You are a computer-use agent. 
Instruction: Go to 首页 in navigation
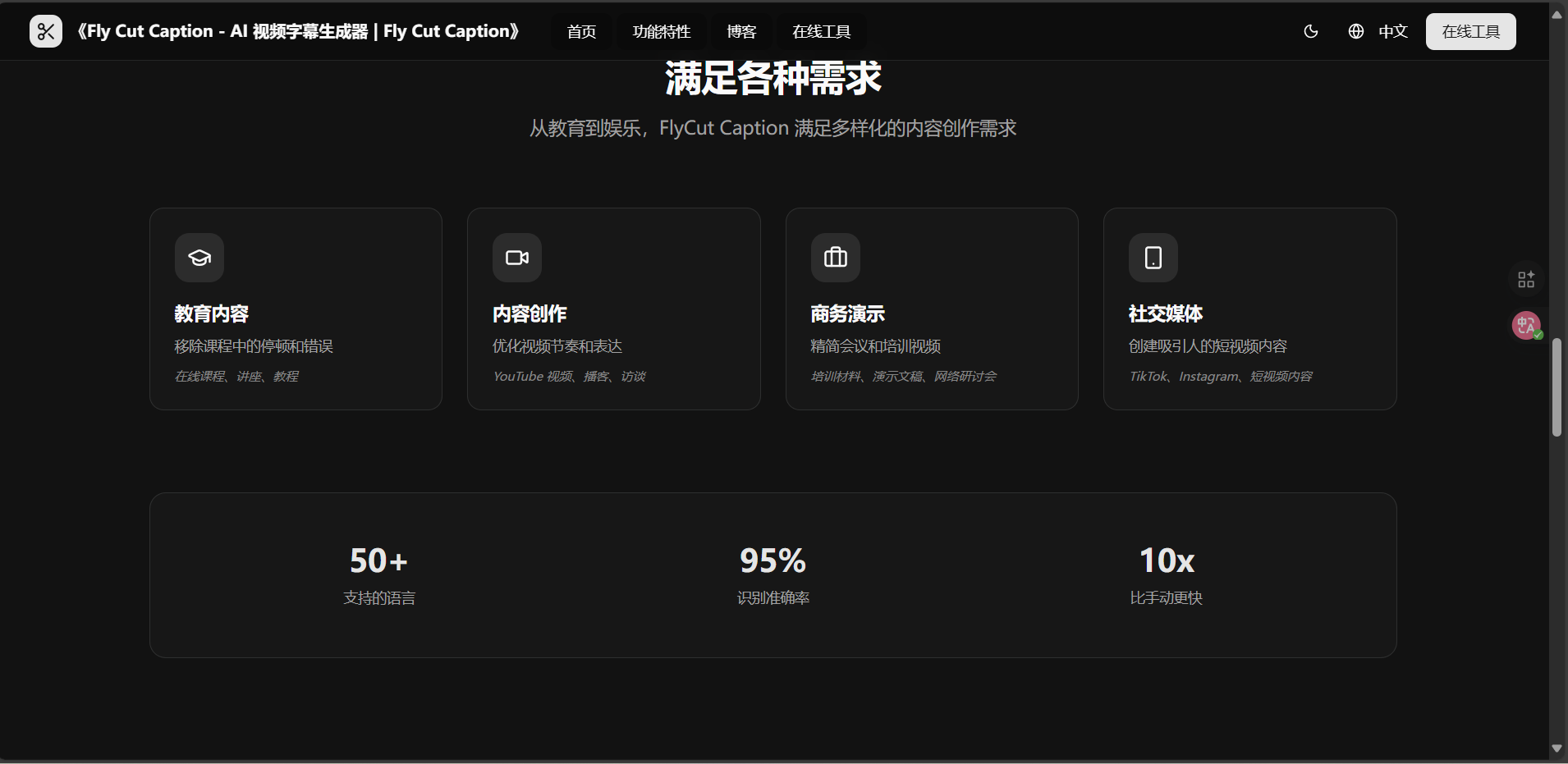coord(581,31)
